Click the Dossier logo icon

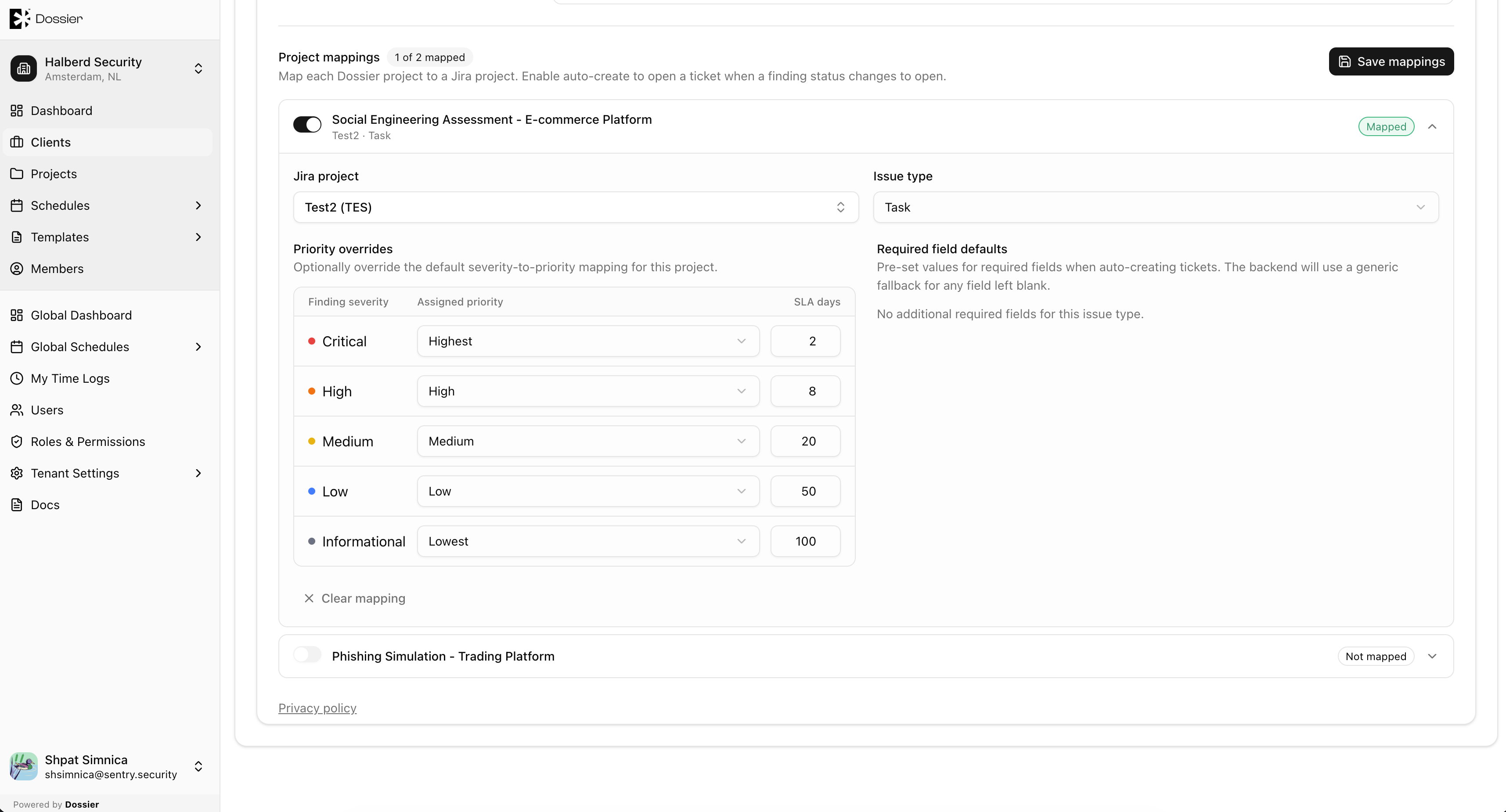(19, 19)
